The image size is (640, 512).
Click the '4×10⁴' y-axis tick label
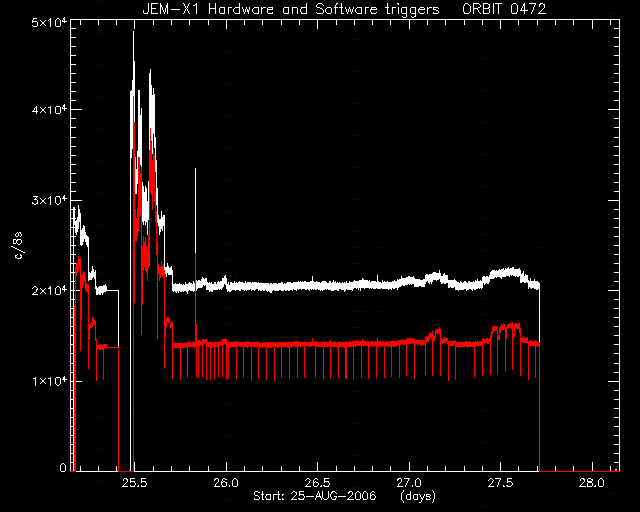point(49,109)
